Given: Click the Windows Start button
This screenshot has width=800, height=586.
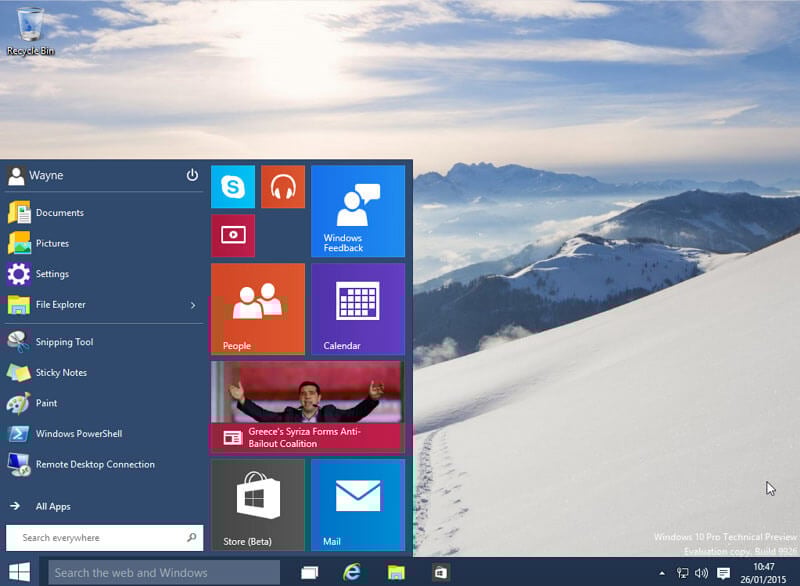Looking at the screenshot, I should click(20, 572).
